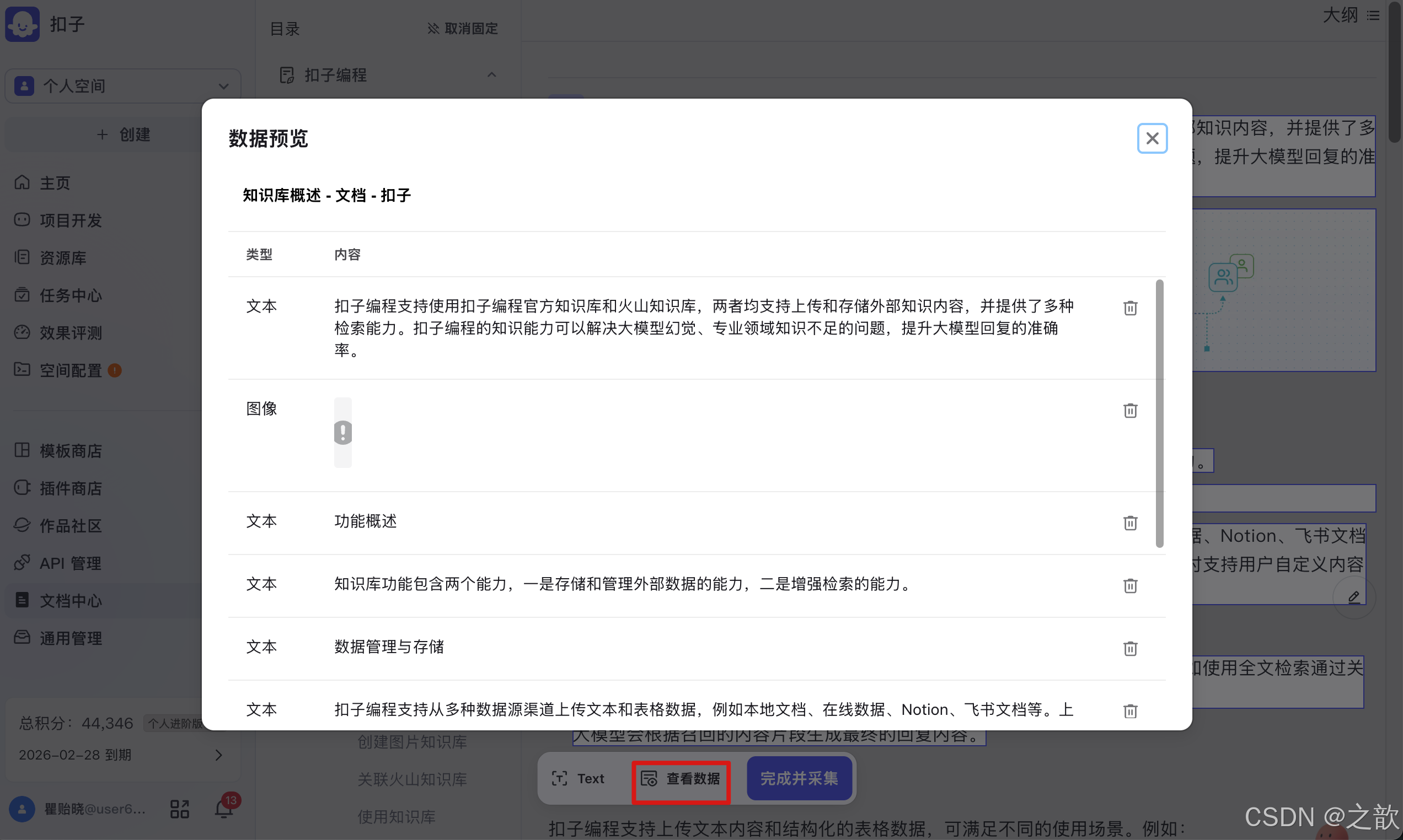Open 插件商店 via its sidebar icon

(22, 488)
